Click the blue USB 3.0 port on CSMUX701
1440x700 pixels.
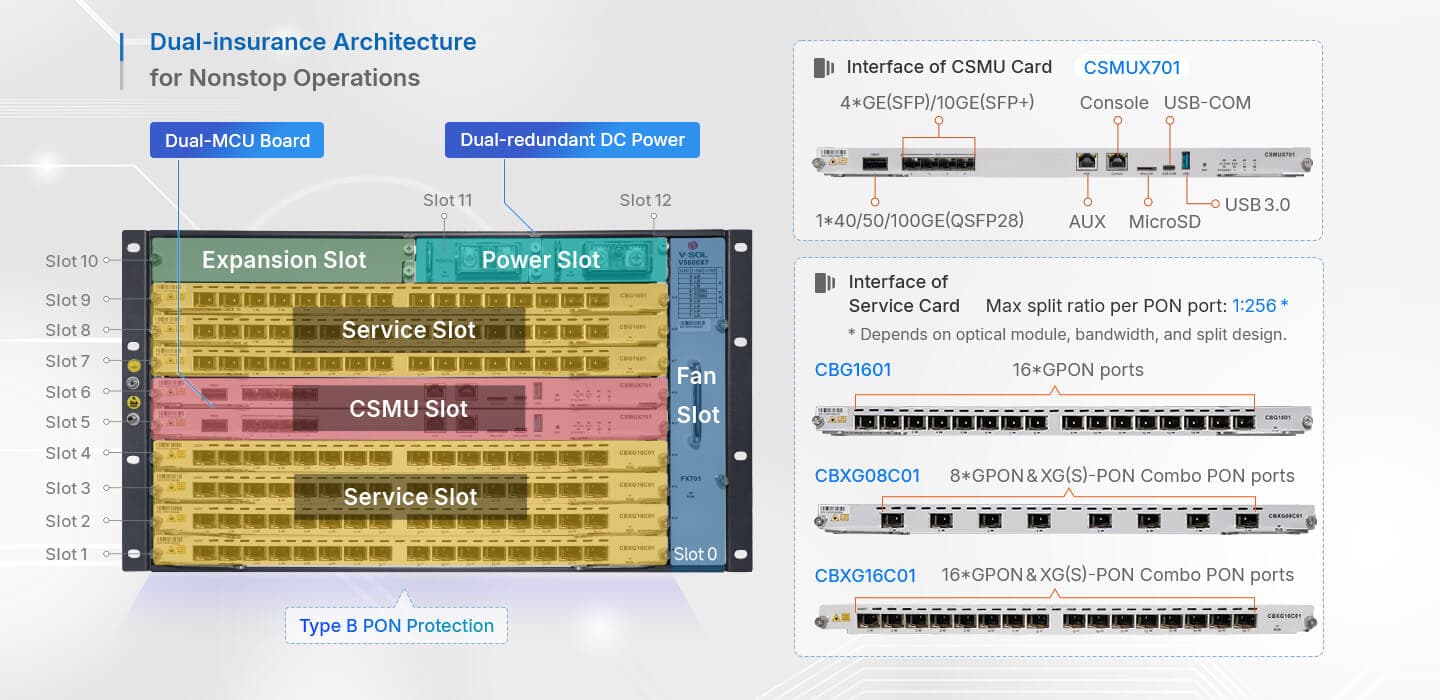click(1188, 161)
